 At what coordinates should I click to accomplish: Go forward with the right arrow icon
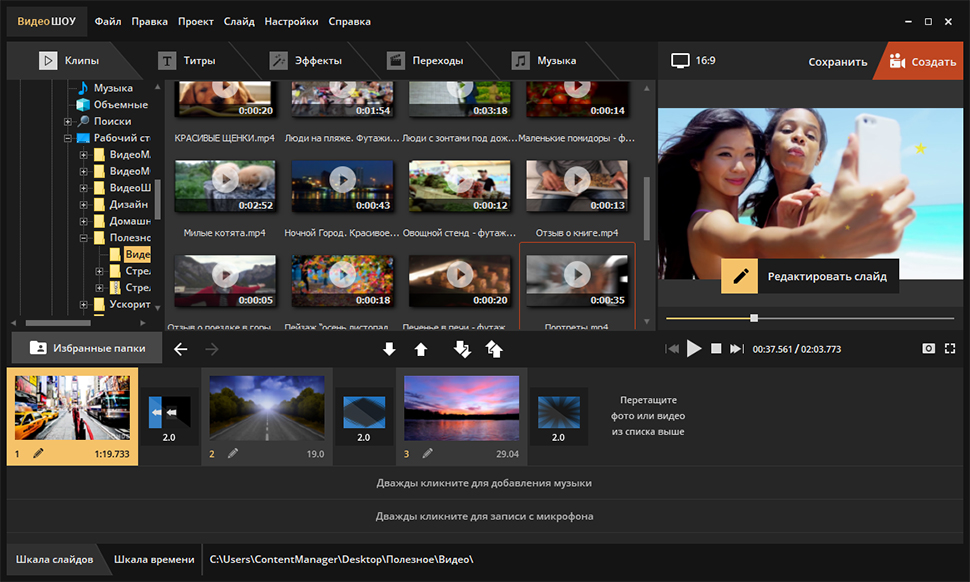point(212,349)
